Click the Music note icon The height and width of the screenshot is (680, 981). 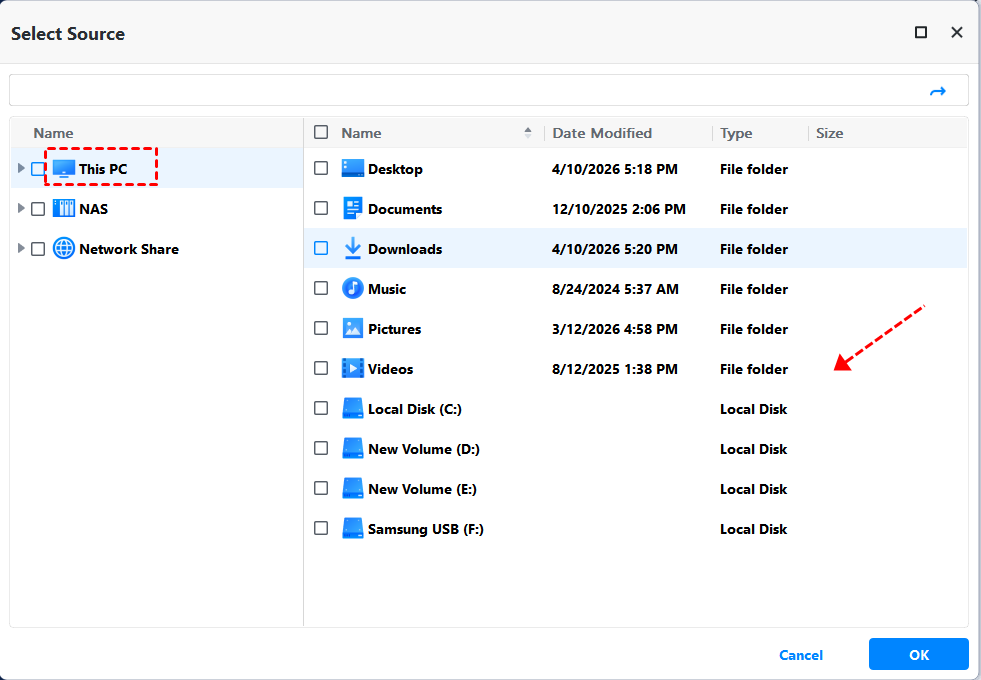click(x=352, y=289)
